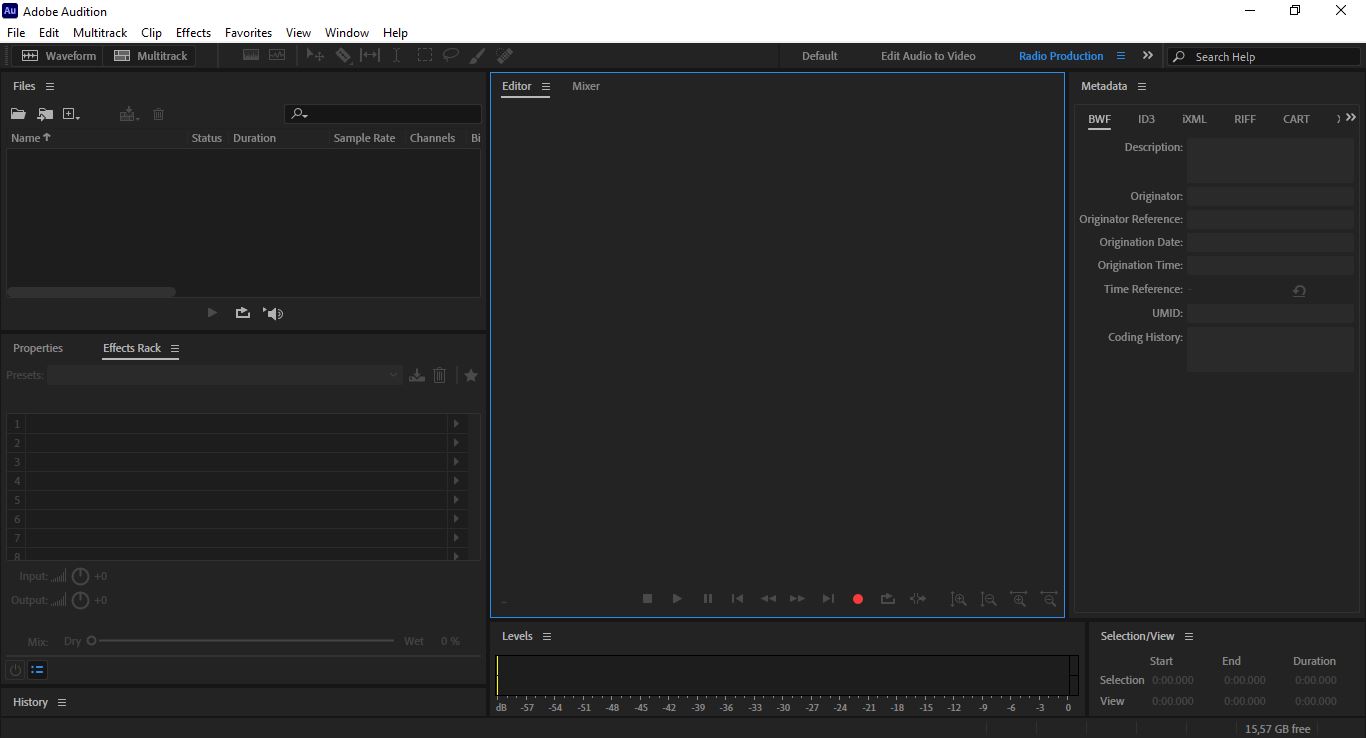1366x738 pixels.
Task: Click Zoom Out Amplitude icon
Action: click(x=988, y=599)
